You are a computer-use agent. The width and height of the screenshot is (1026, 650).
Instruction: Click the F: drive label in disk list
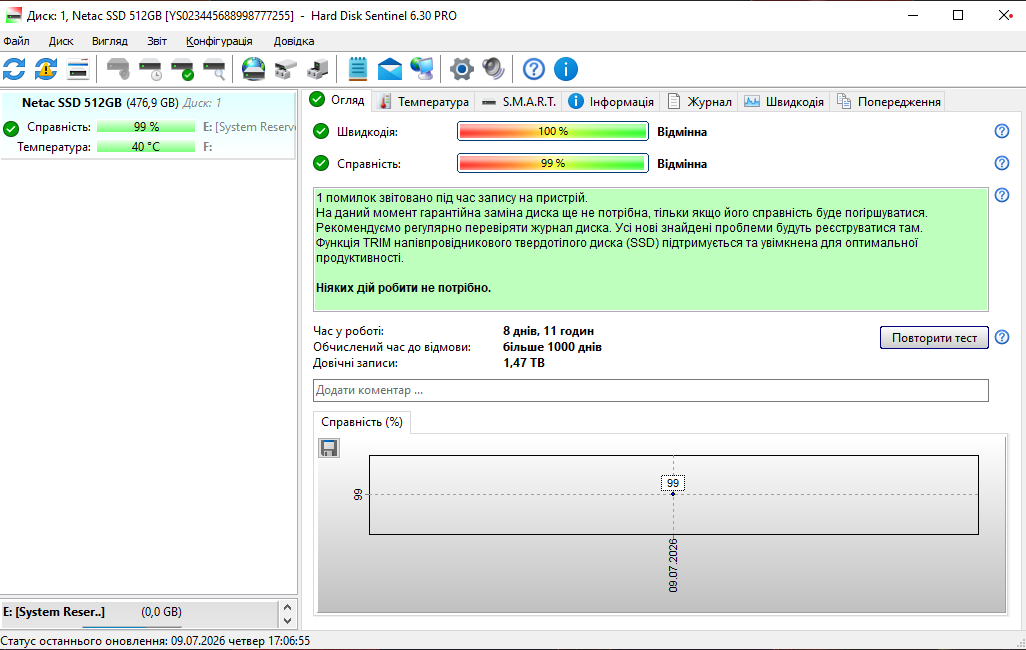207,147
